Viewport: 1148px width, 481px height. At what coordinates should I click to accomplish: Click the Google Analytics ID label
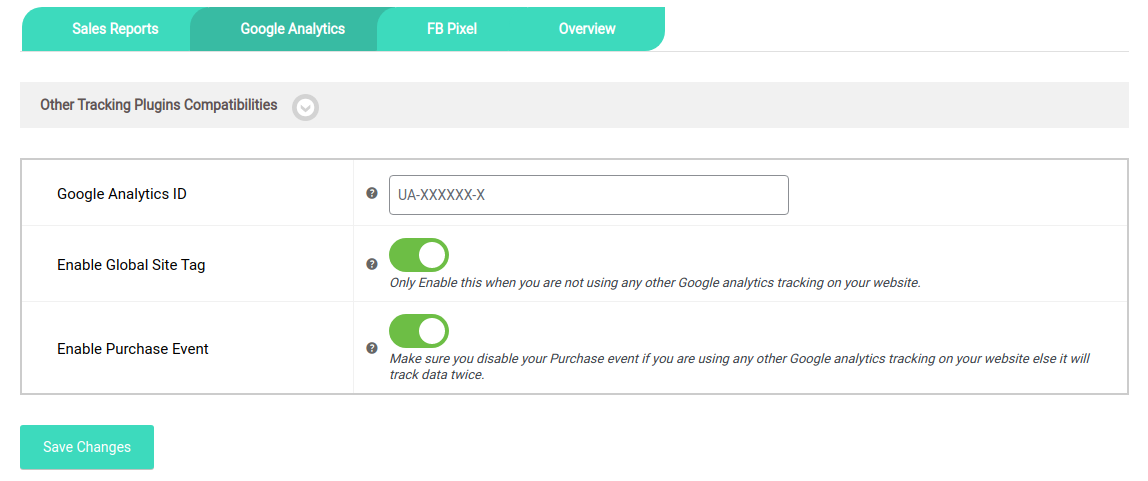[x=122, y=194]
